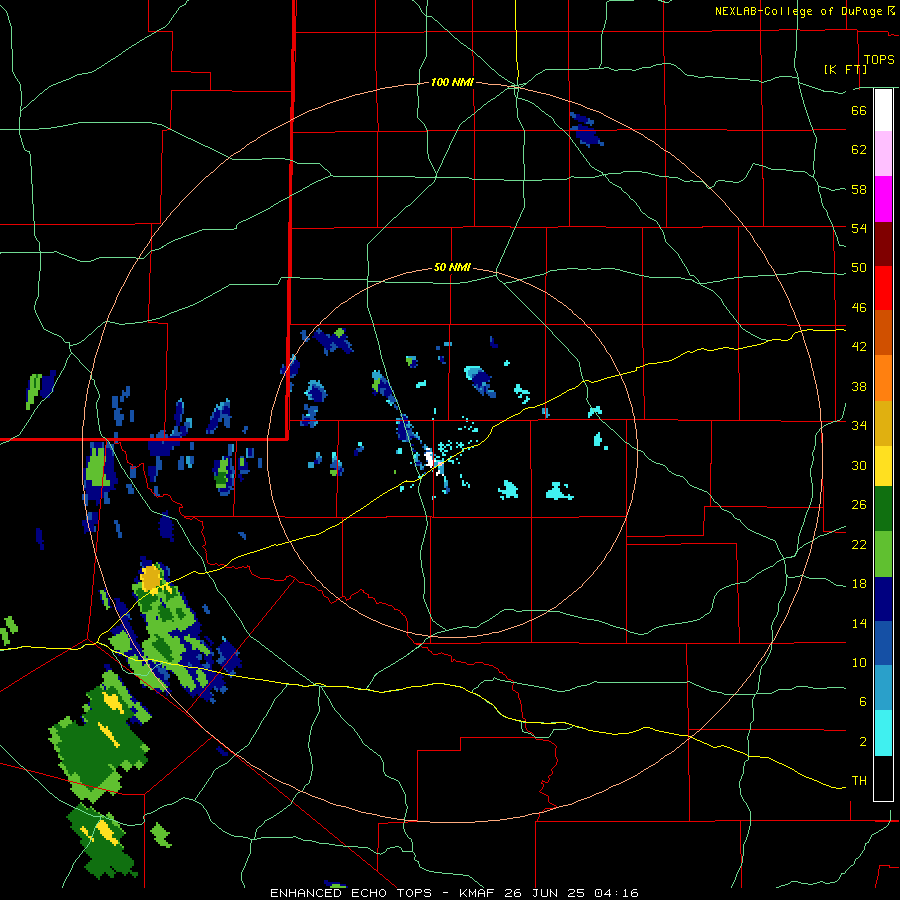This screenshot has width=900, height=900.
Task: Select the light blue legend swatch
Action: 883,688
